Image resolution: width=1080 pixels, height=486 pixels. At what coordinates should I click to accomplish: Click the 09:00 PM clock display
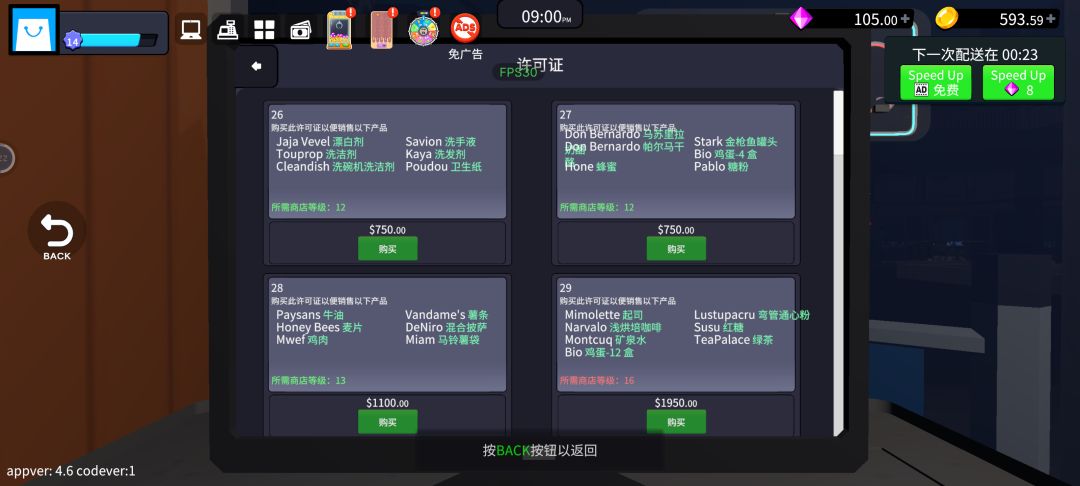(540, 16)
